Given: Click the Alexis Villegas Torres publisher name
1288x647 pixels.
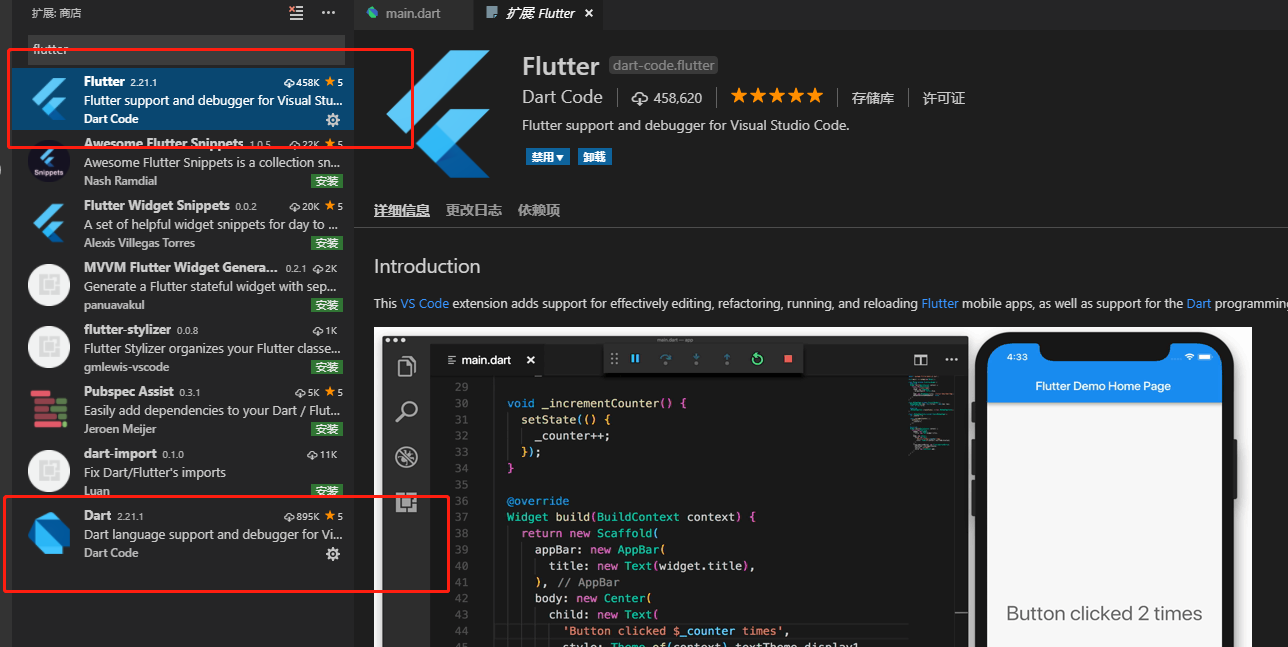Looking at the screenshot, I should pyautogui.click(x=139, y=243).
